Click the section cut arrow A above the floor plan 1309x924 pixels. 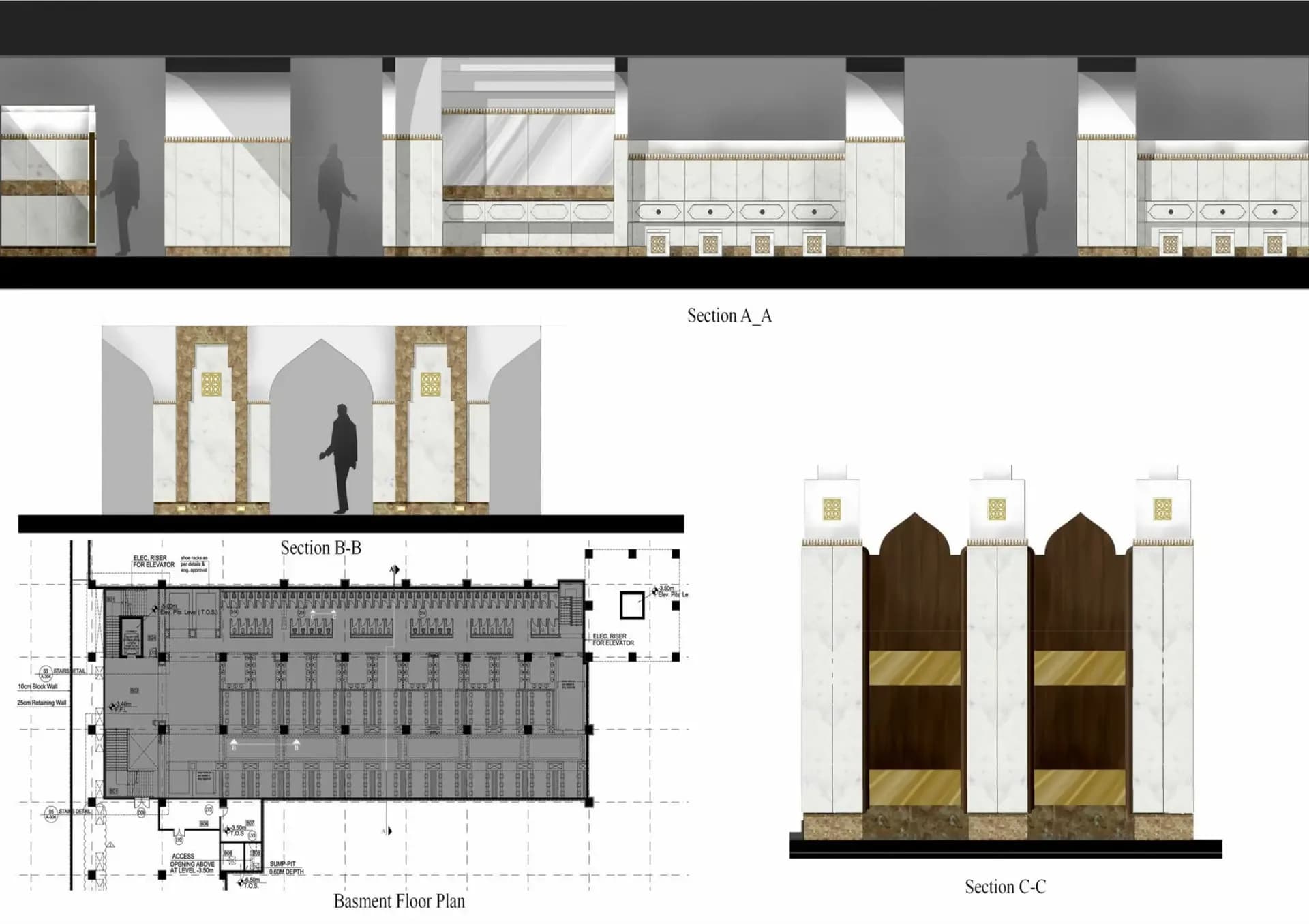pos(394,569)
